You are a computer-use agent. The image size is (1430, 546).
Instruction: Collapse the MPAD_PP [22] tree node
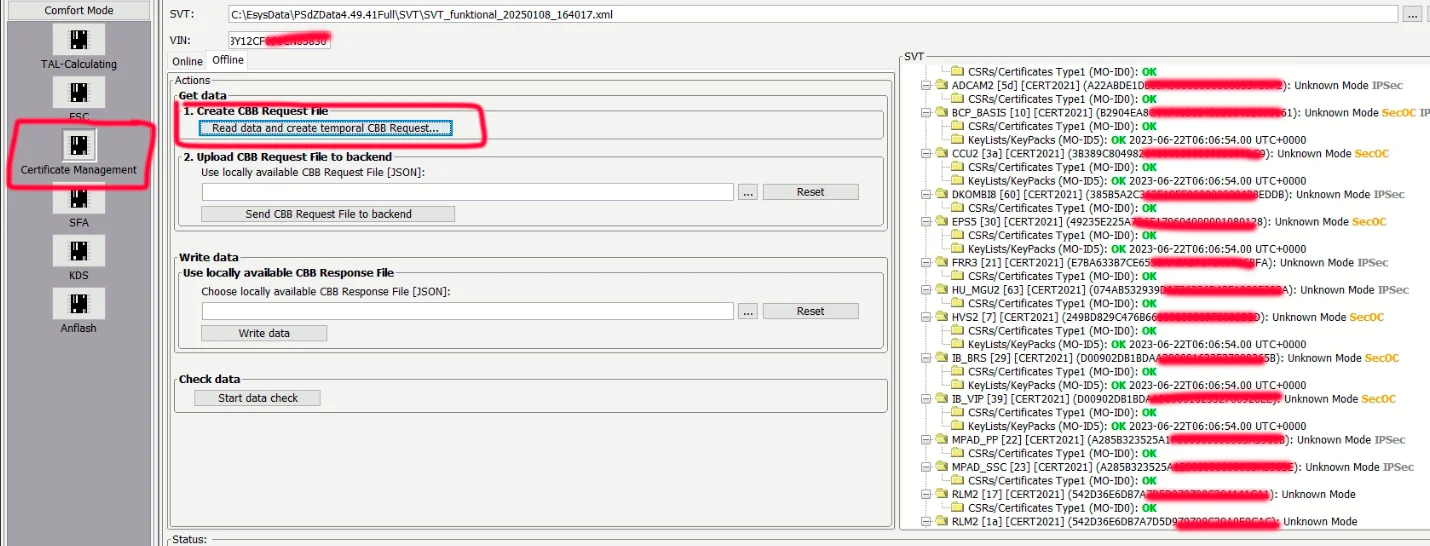point(926,440)
